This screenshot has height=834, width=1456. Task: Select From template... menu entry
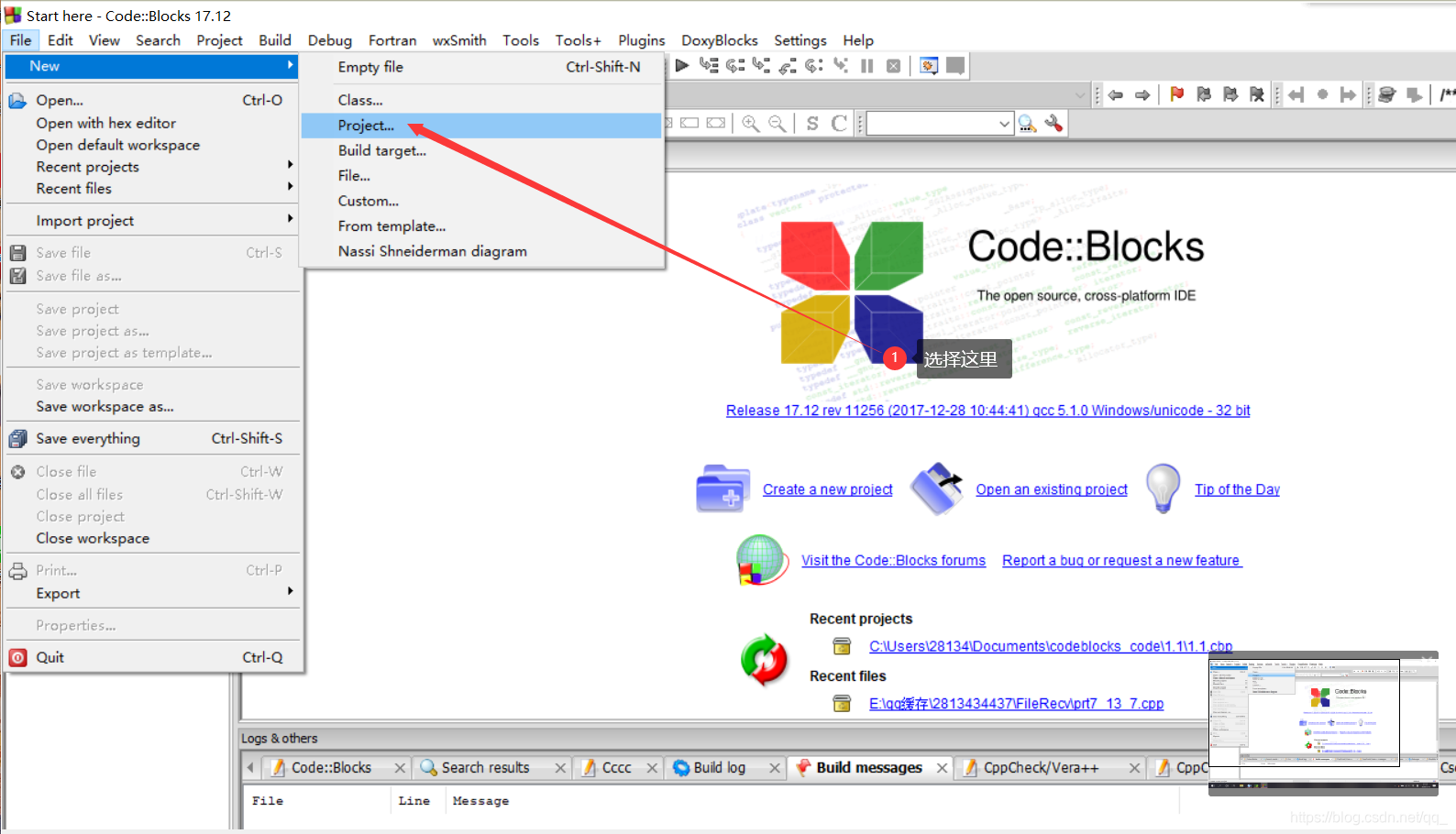481,225
